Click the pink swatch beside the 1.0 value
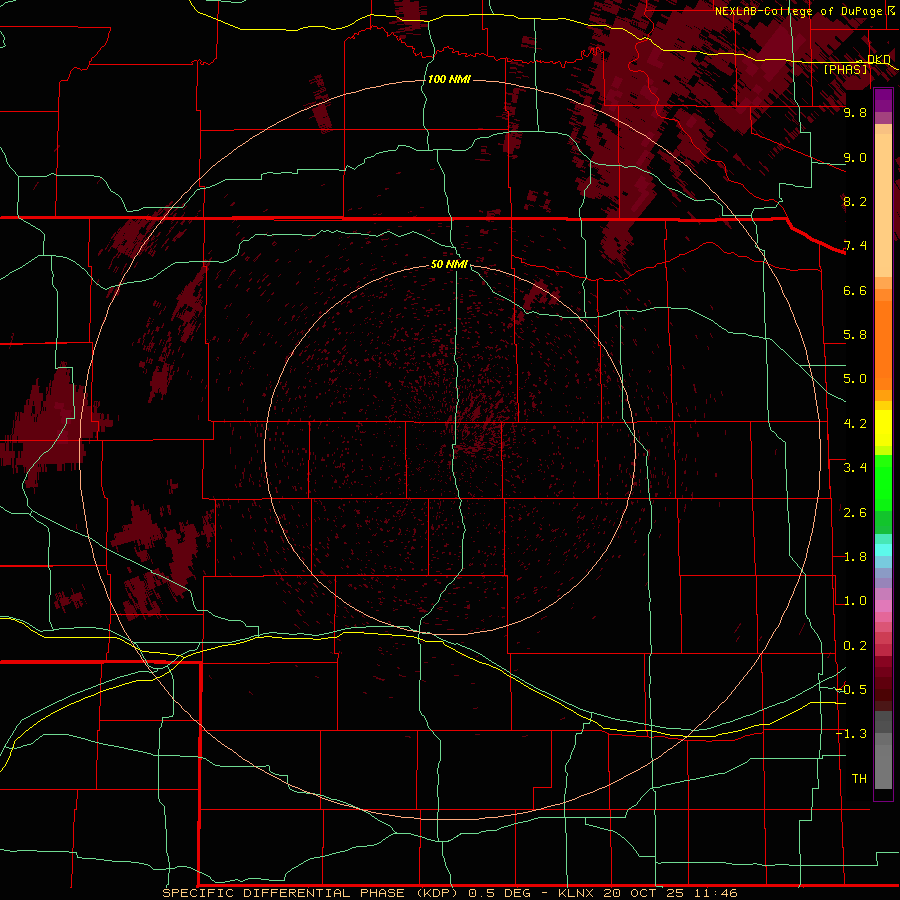The image size is (900, 900). click(x=883, y=606)
